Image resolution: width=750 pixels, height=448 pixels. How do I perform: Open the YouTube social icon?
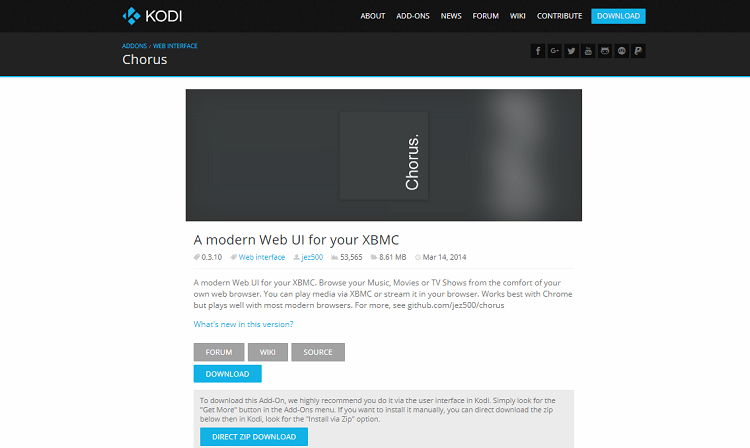pyautogui.click(x=588, y=51)
